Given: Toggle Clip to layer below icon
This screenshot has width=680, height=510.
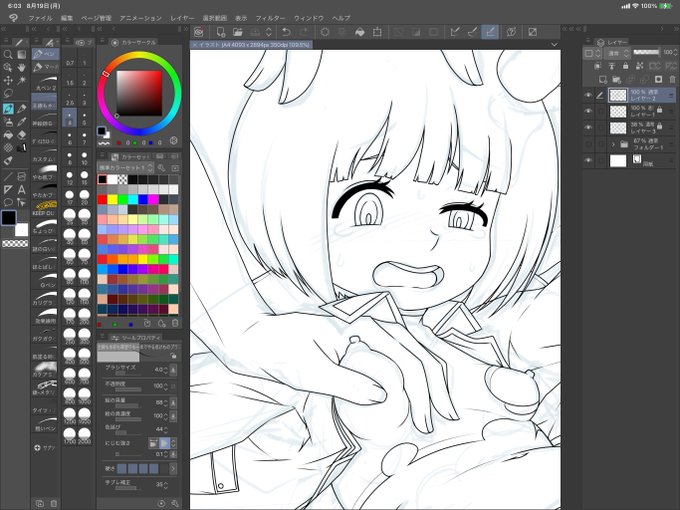Looking at the screenshot, I should (598, 65).
